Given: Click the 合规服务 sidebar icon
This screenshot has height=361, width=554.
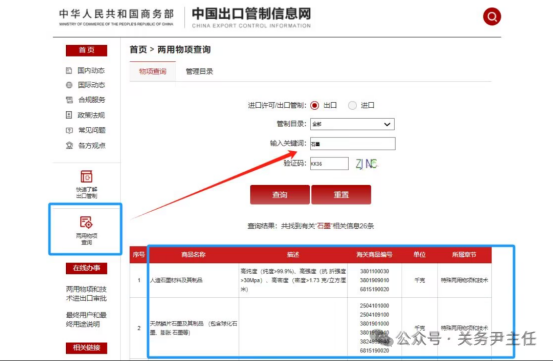Looking at the screenshot, I should point(69,100).
